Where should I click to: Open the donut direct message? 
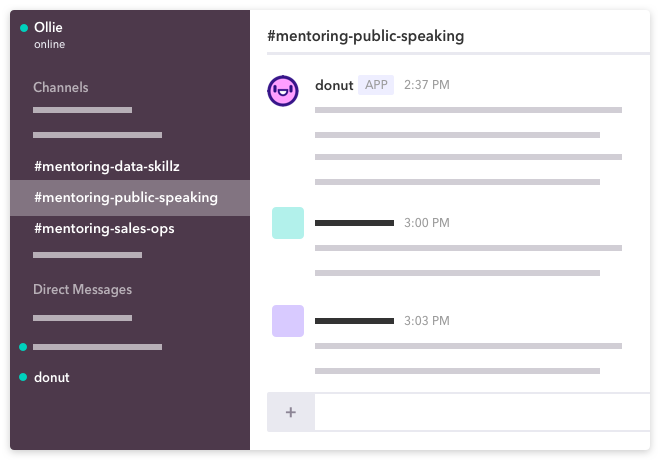coord(52,377)
